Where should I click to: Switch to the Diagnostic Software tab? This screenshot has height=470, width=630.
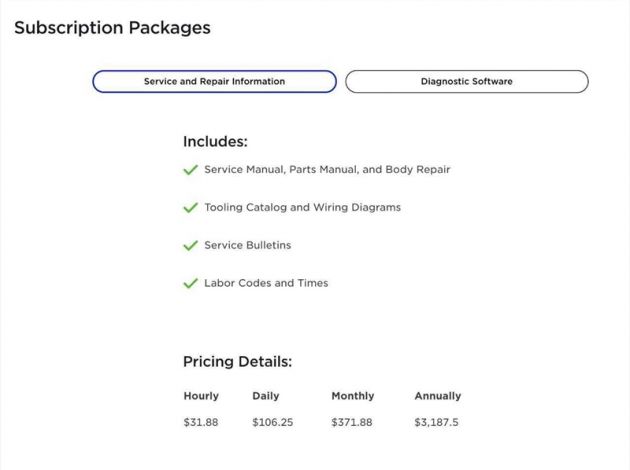point(466,81)
